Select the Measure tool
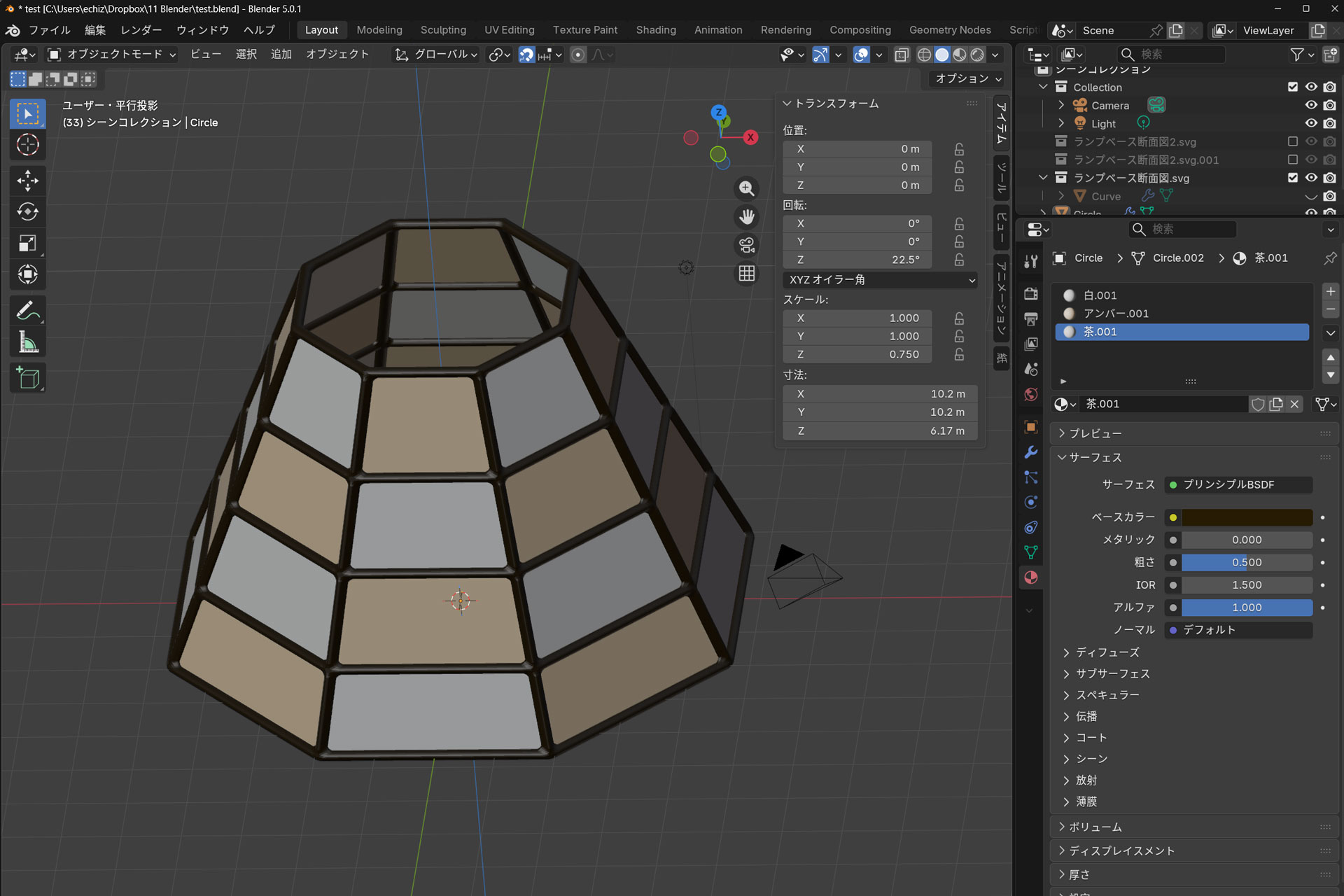1344x896 pixels. point(27,342)
